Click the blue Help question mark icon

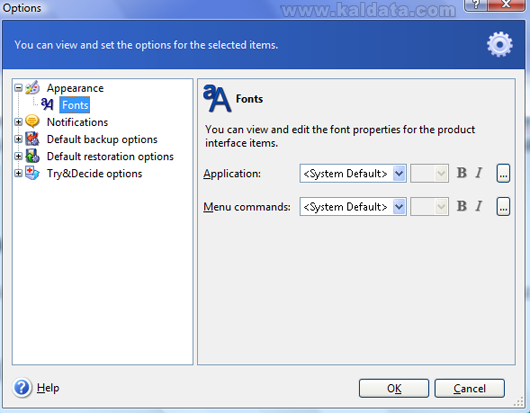pos(22,387)
